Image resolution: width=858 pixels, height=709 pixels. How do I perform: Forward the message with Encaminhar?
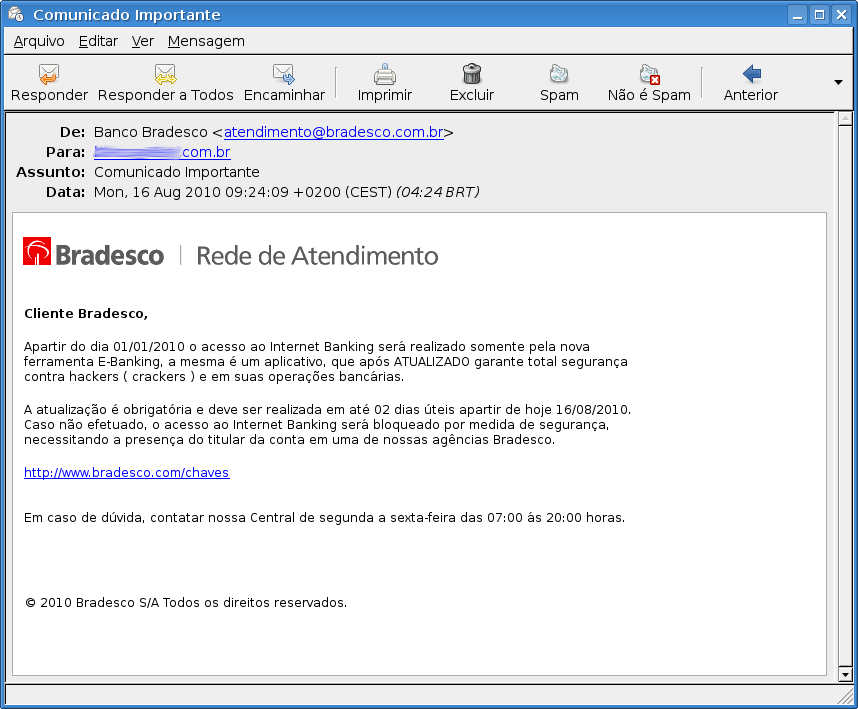284,83
